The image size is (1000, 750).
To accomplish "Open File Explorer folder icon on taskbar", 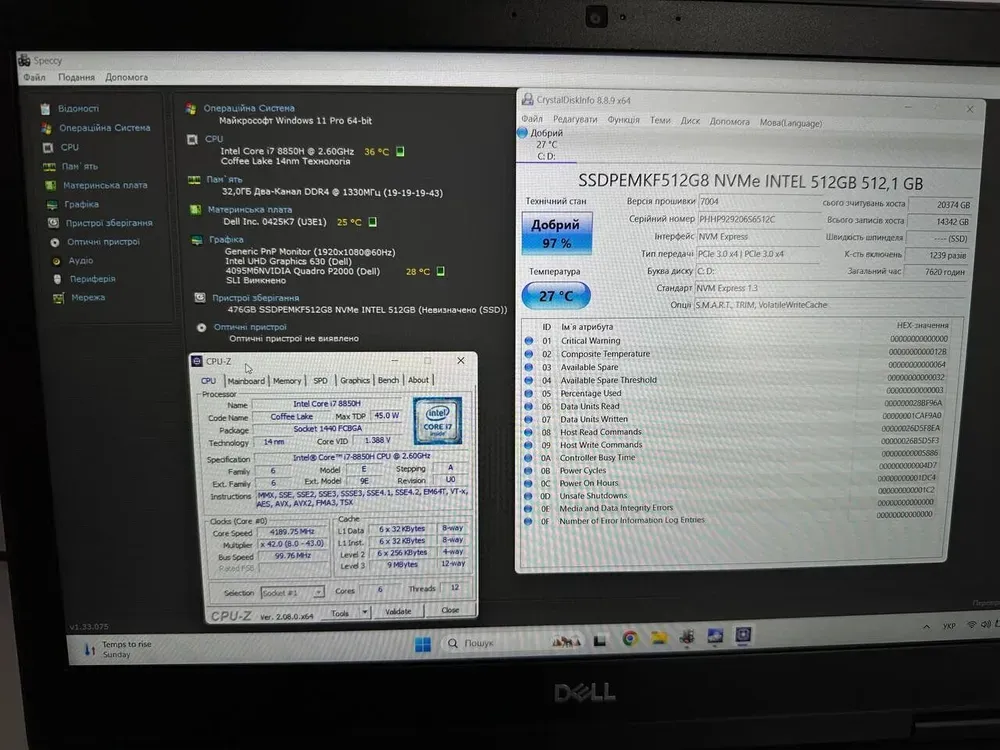I will 659,637.
